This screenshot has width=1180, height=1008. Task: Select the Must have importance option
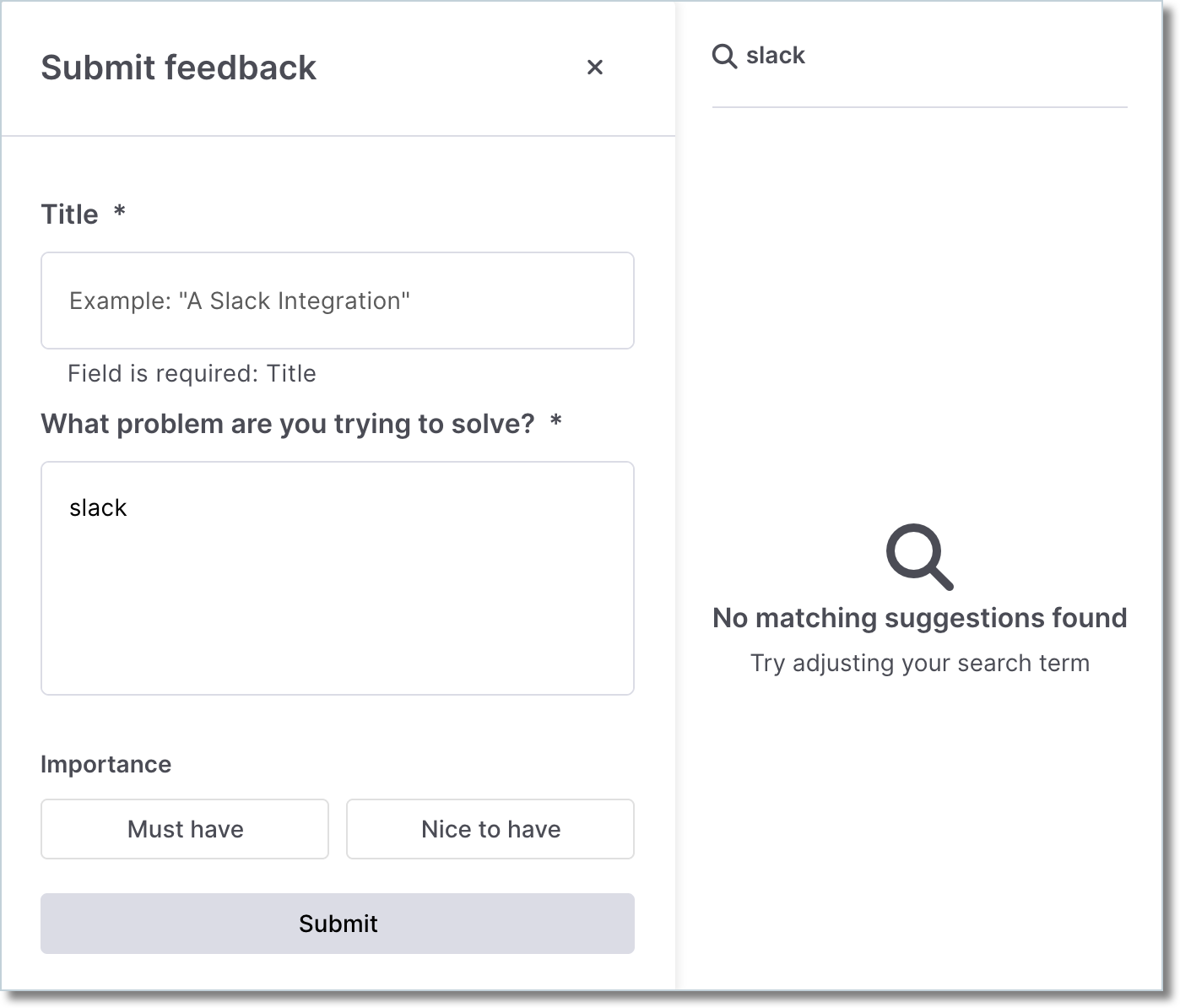pos(184,829)
